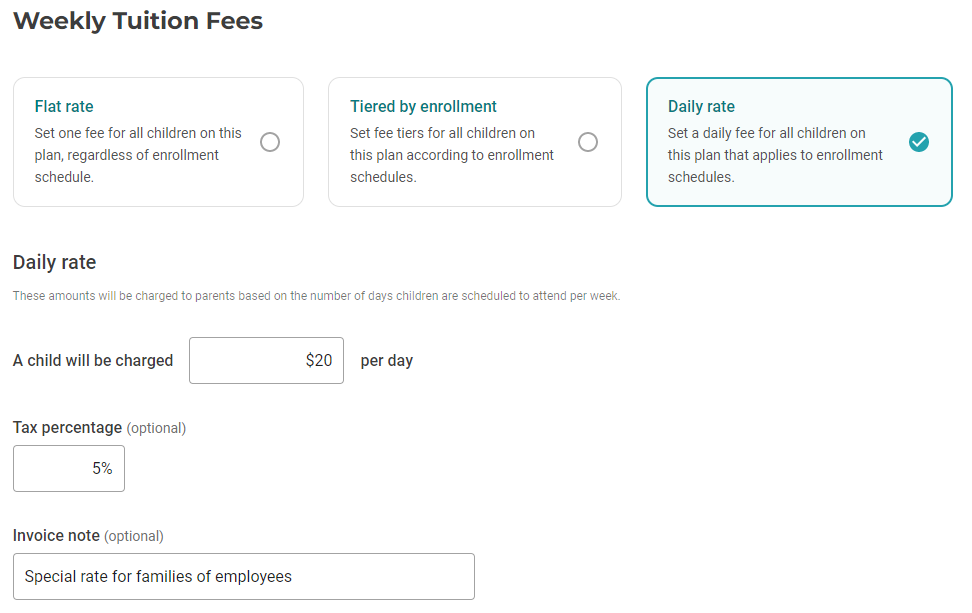
Task: Select the Tiered by enrollment radio button
Action: pyautogui.click(x=587, y=142)
